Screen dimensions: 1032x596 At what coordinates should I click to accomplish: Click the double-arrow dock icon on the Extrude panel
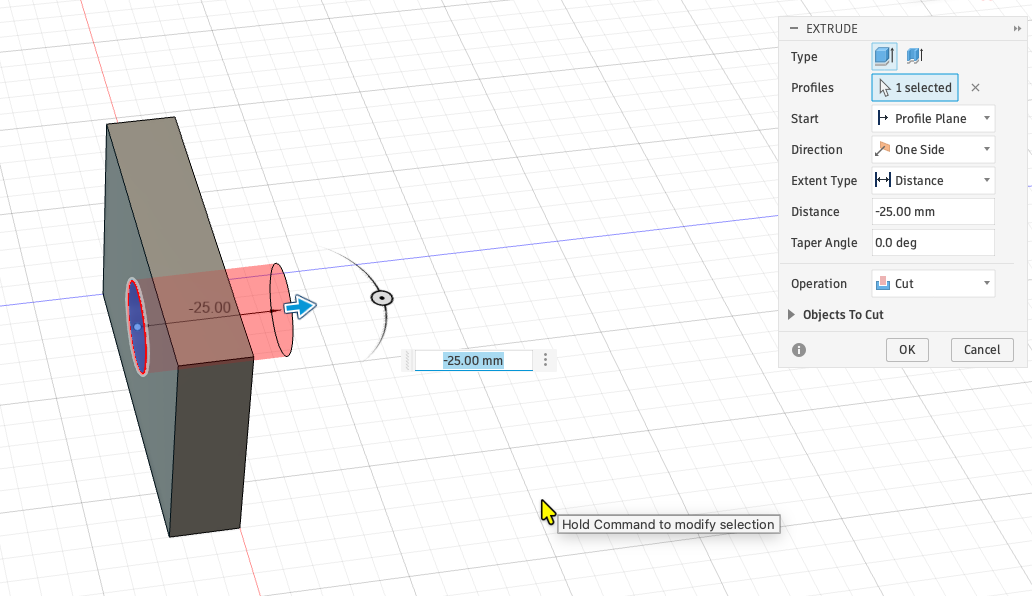tap(1017, 28)
